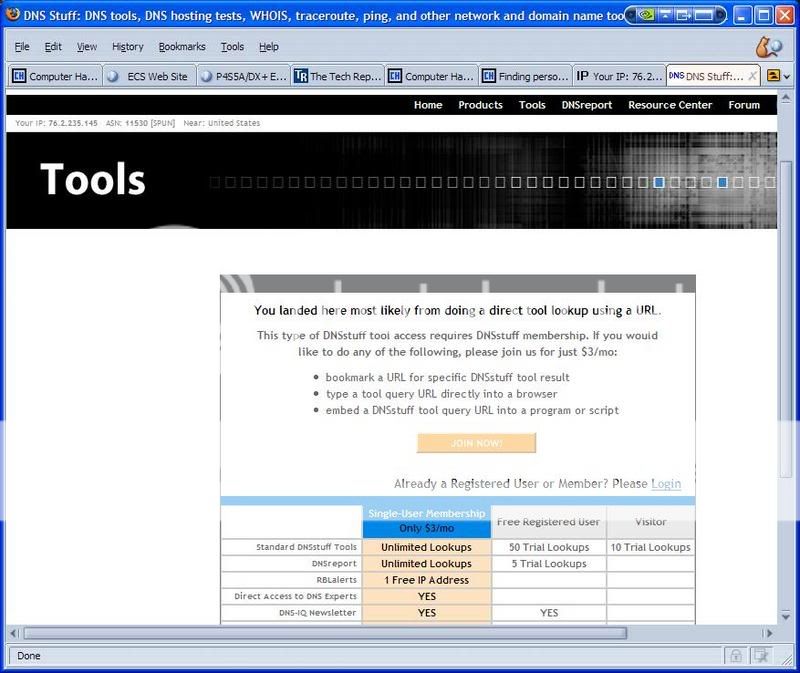Open the Bookmarks menu
Image resolution: width=800 pixels, height=673 pixels.
click(182, 47)
